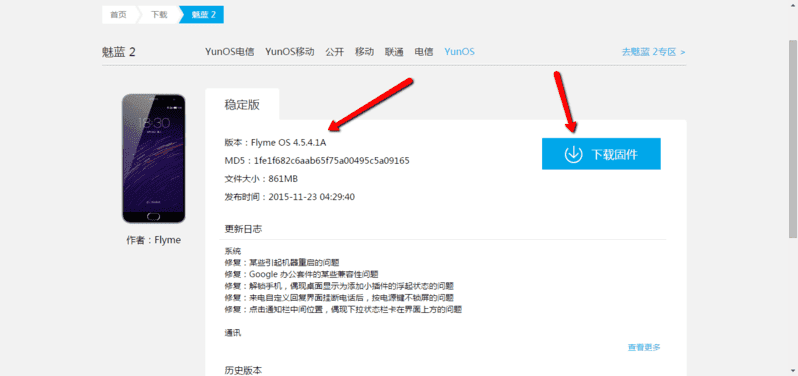This screenshot has width=798, height=376.
Task: Click the Google 办公套件 changelog line
Action: [301, 274]
